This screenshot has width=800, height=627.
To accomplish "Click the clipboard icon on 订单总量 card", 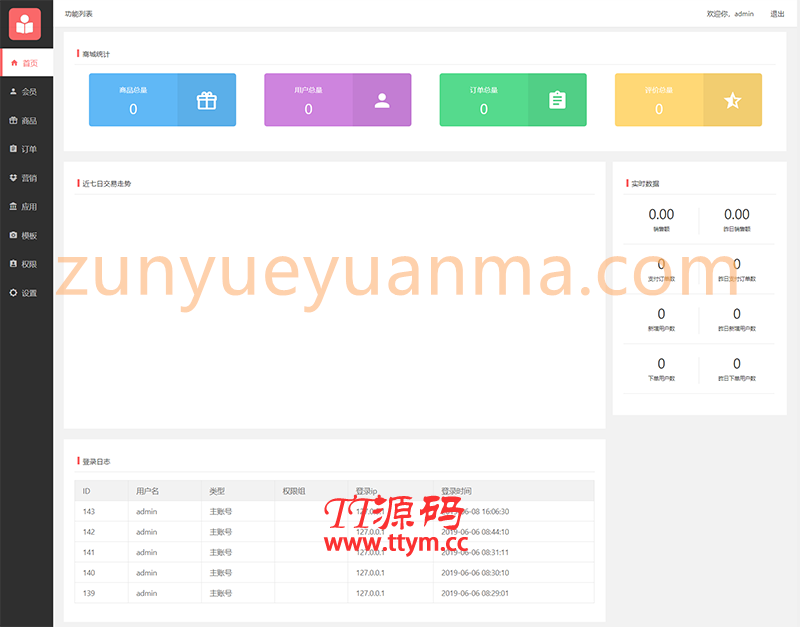I will tap(557, 100).
